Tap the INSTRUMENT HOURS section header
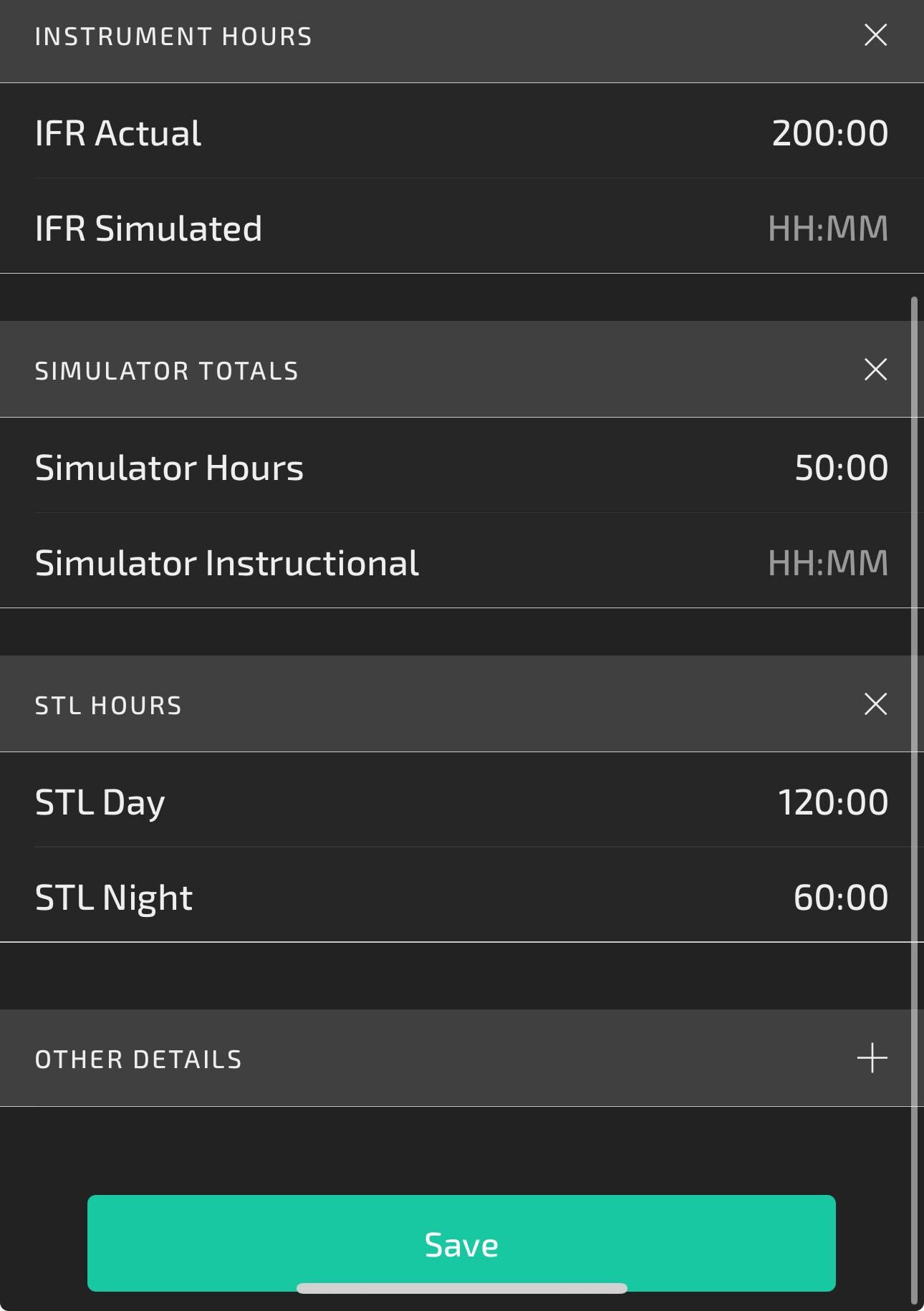The width and height of the screenshot is (924, 1311). click(x=173, y=37)
